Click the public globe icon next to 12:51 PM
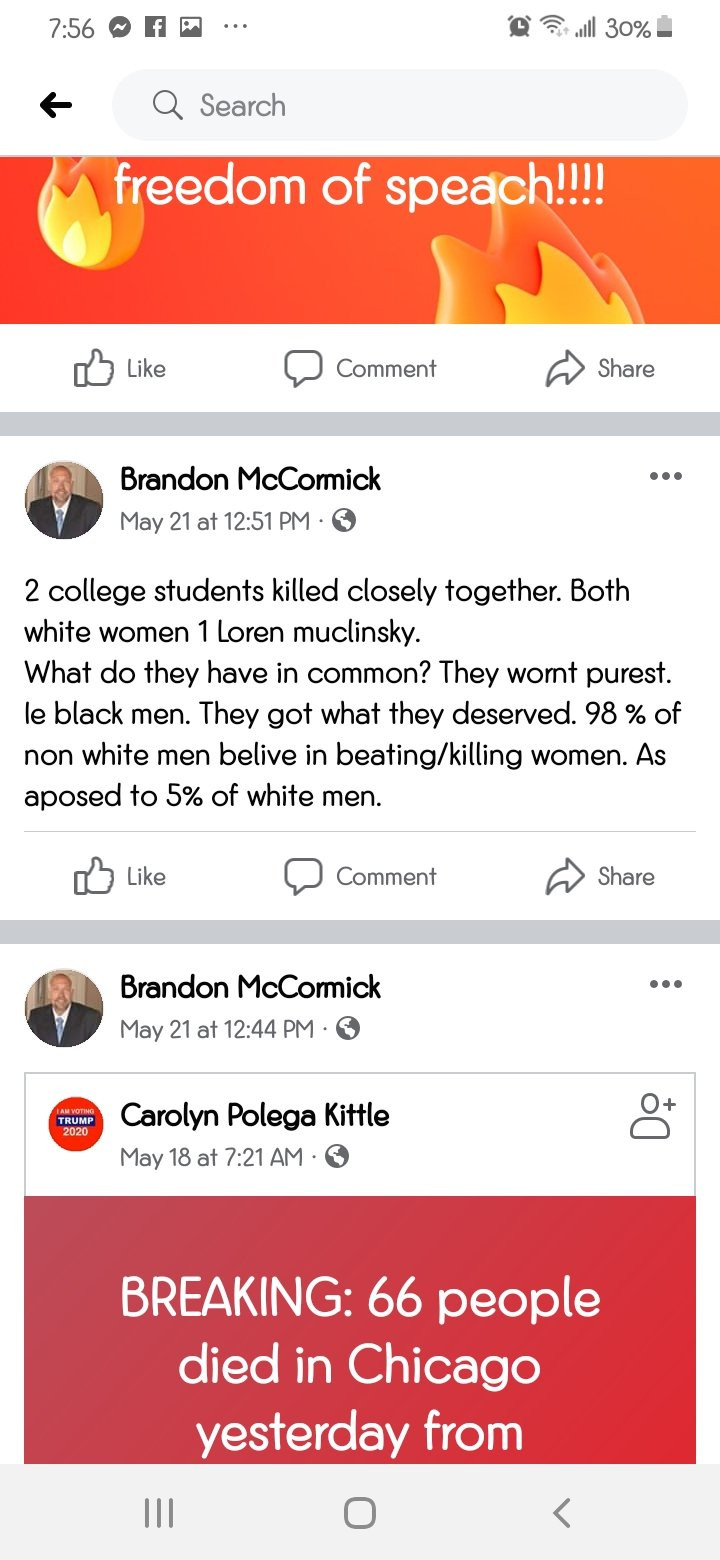Viewport: 720px width, 1560px height. click(344, 520)
